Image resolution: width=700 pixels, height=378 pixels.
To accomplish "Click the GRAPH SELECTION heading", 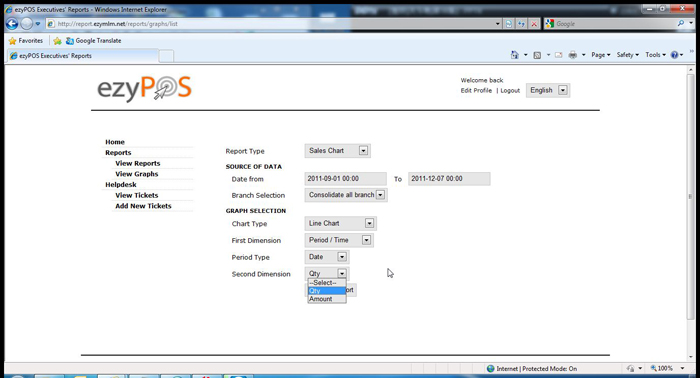I will 256,211.
